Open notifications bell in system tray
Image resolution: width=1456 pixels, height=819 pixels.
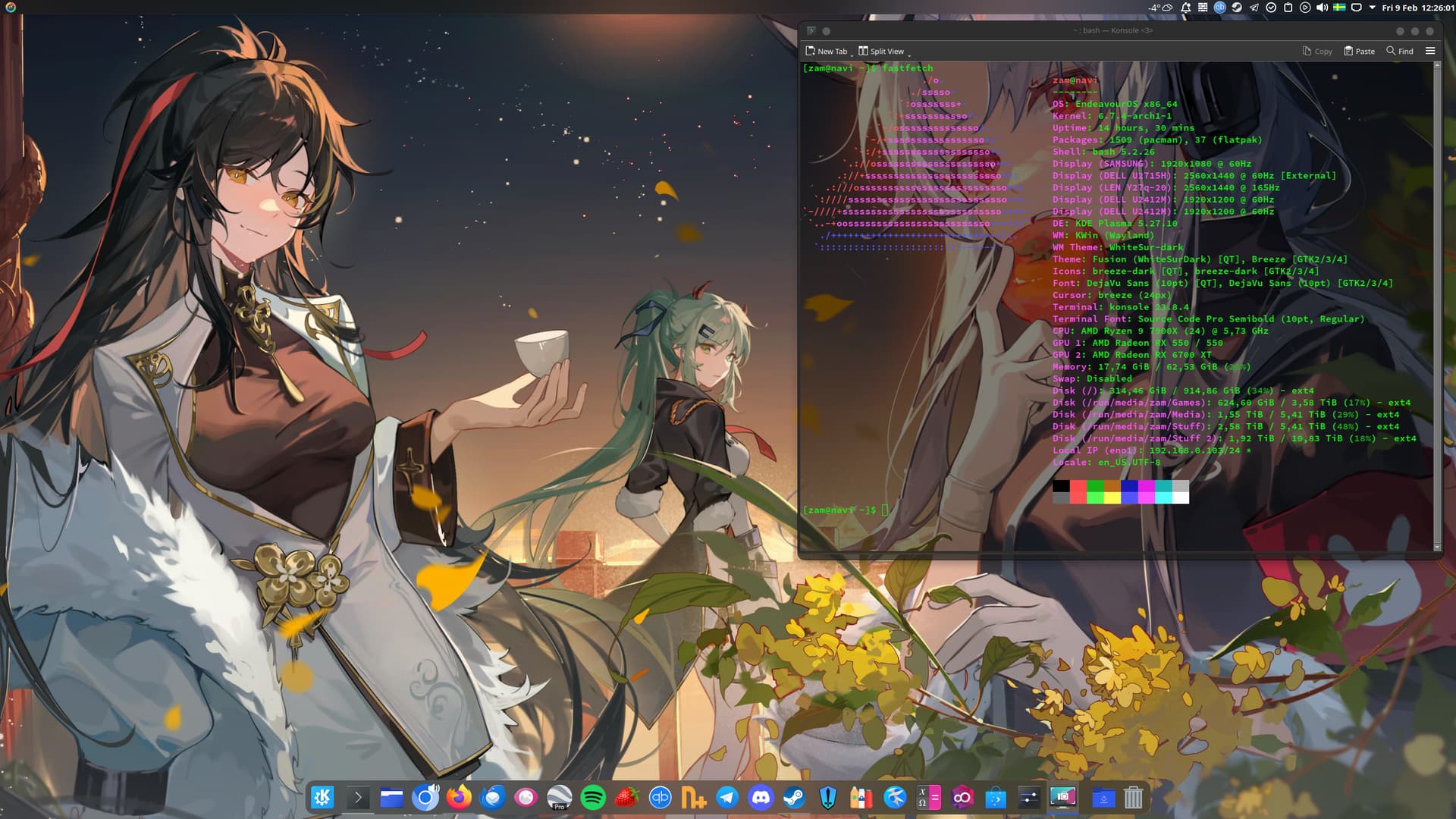coord(1186,8)
